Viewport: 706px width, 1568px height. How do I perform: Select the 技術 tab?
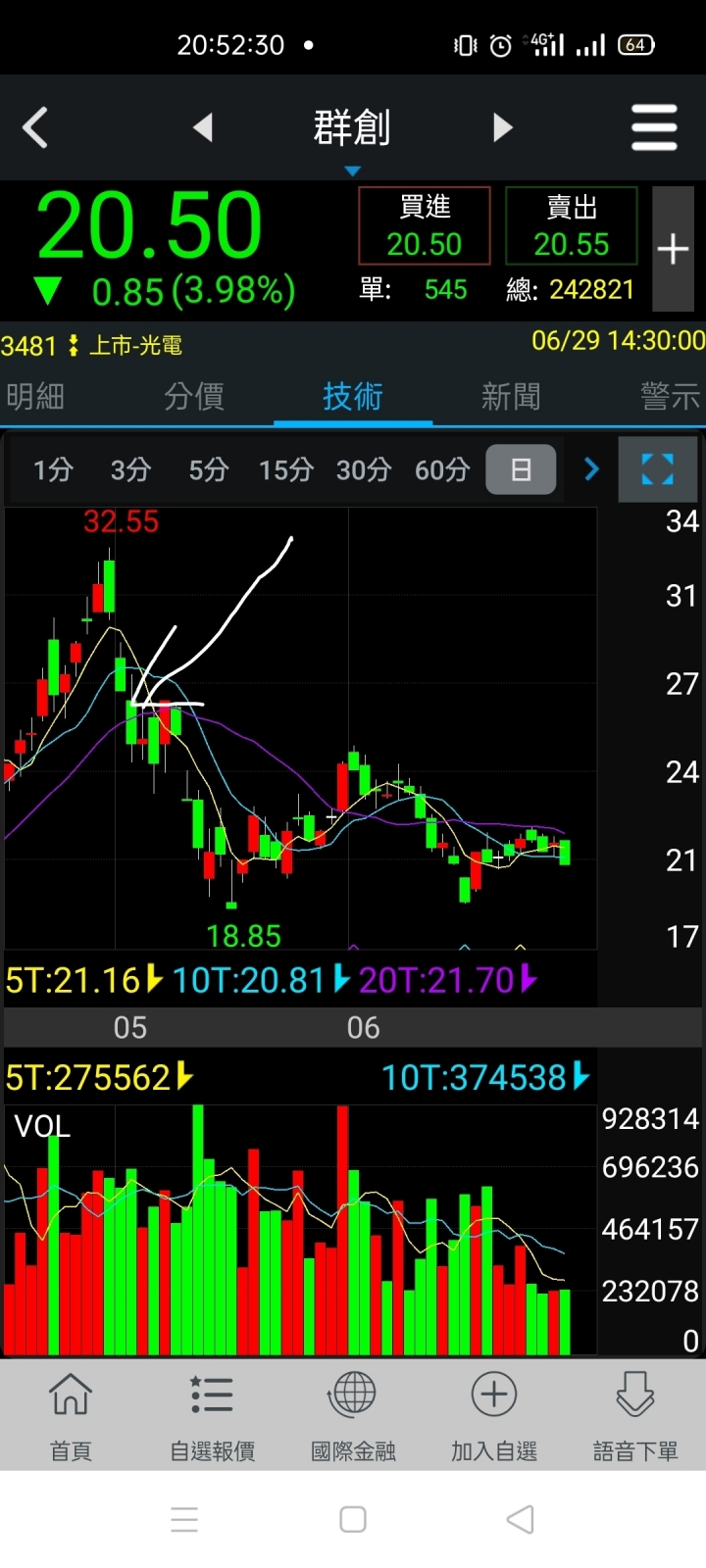point(353,396)
